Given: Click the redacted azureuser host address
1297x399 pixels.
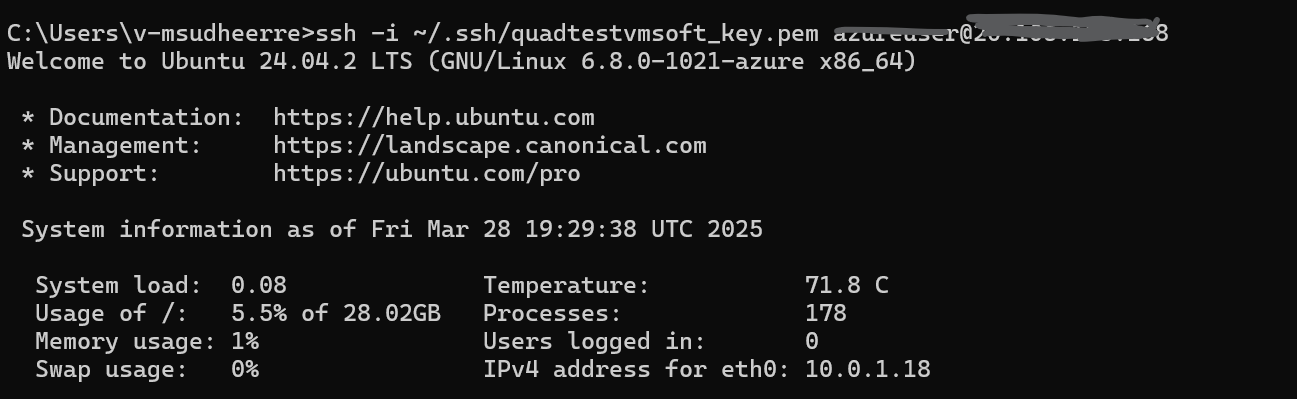Looking at the screenshot, I should pyautogui.click(x=1000, y=31).
